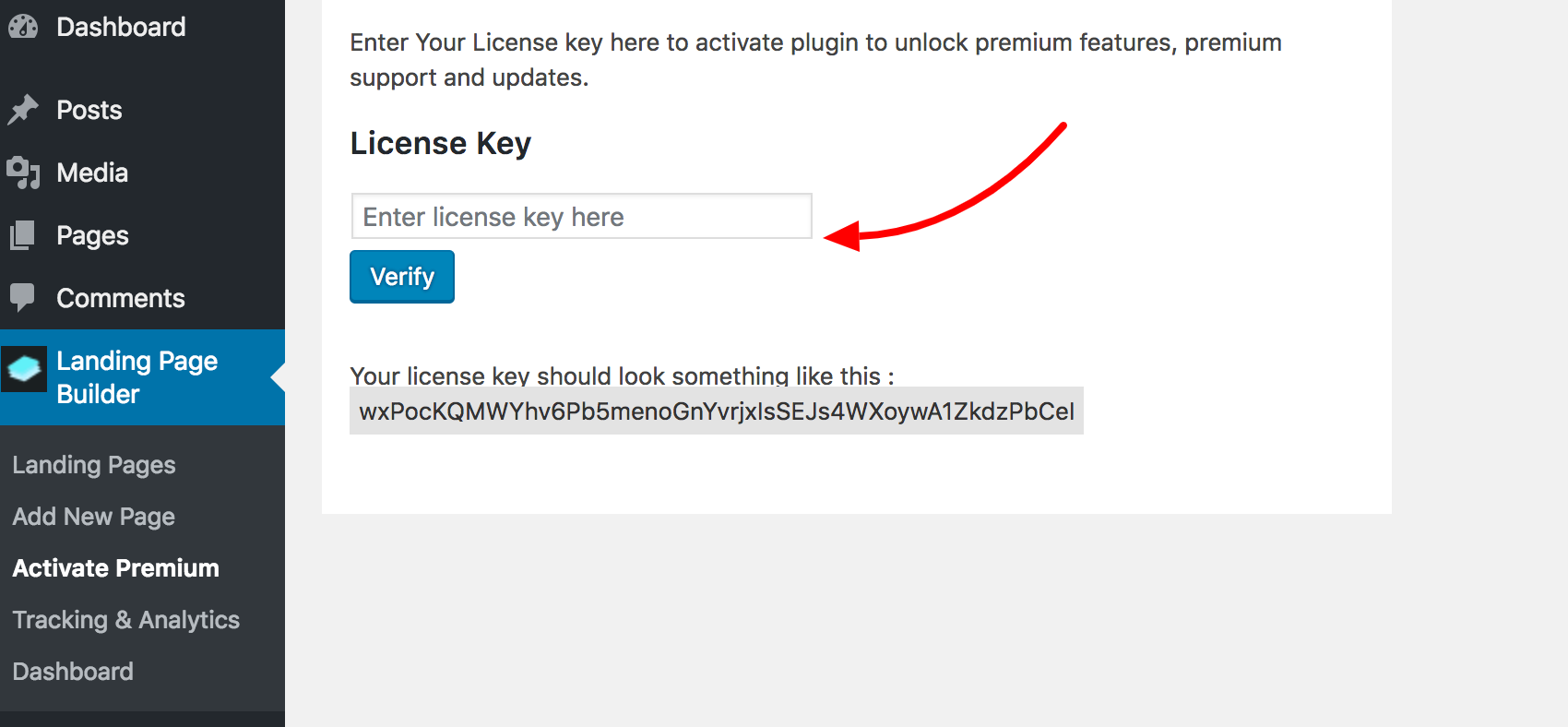Navigate to the plugin Dashboard submenu
1568x727 pixels.
tap(73, 672)
